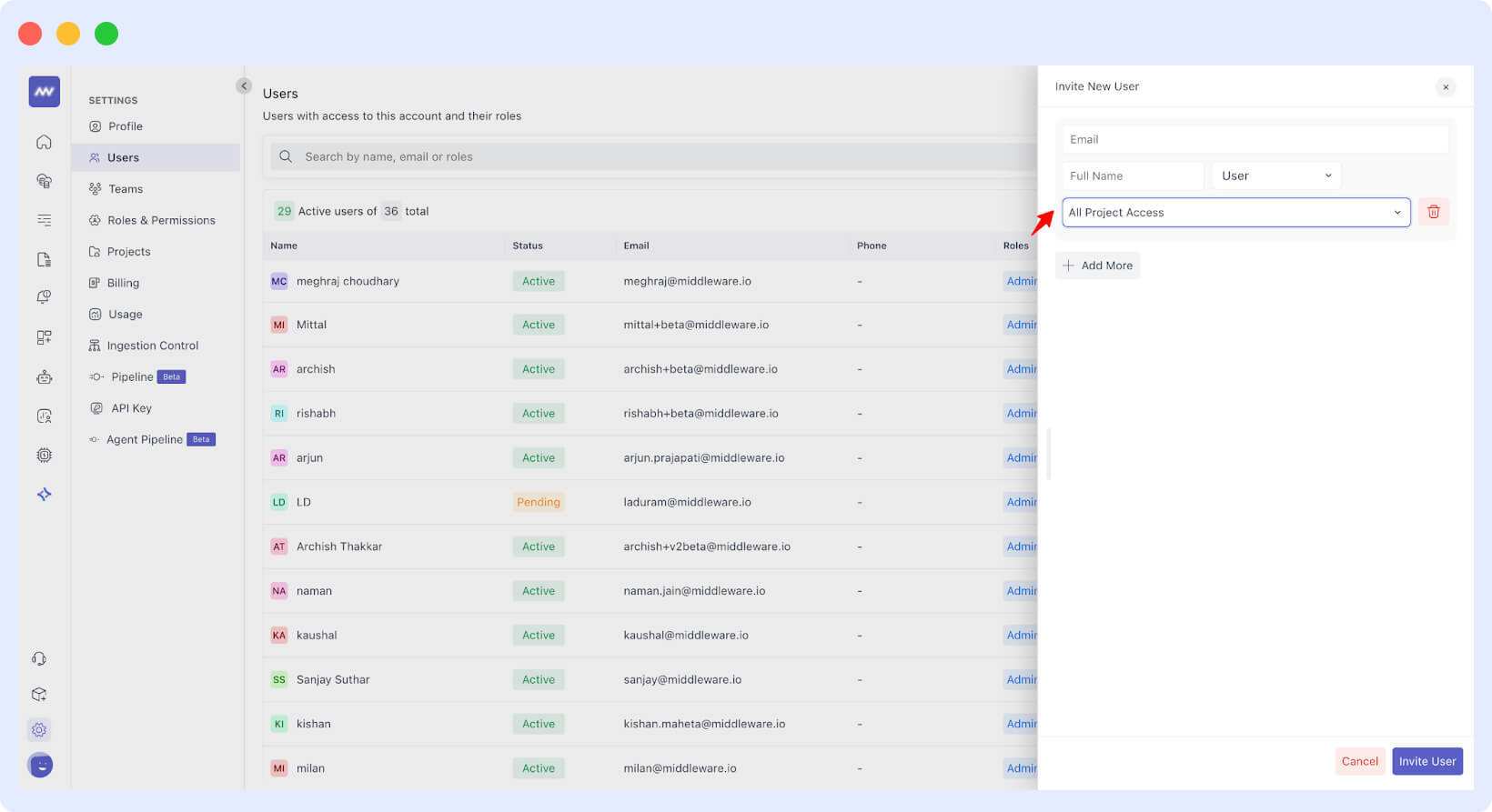
Task: Click the headset support icon
Action: (x=39, y=659)
